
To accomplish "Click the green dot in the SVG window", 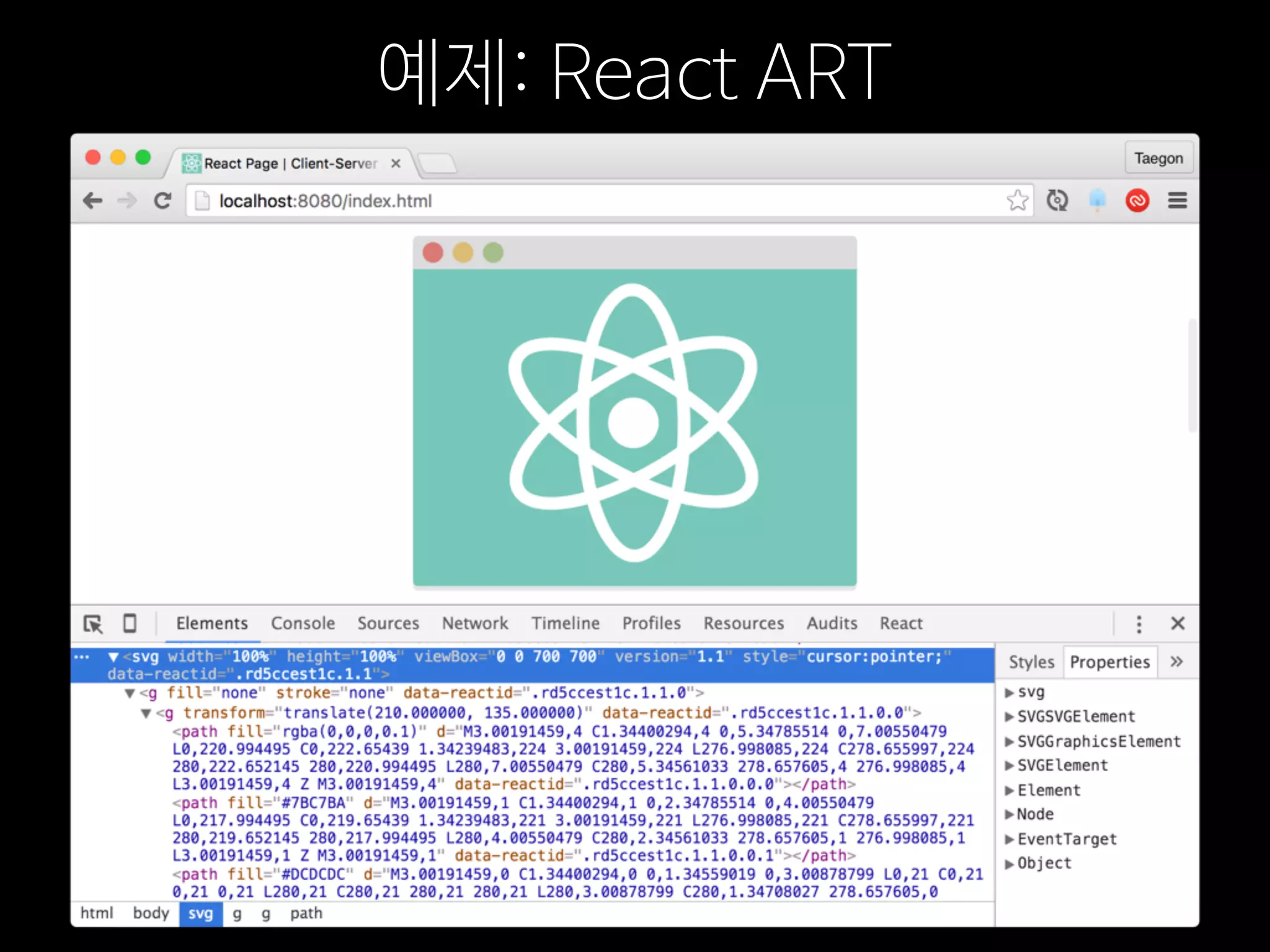I will tap(493, 253).
